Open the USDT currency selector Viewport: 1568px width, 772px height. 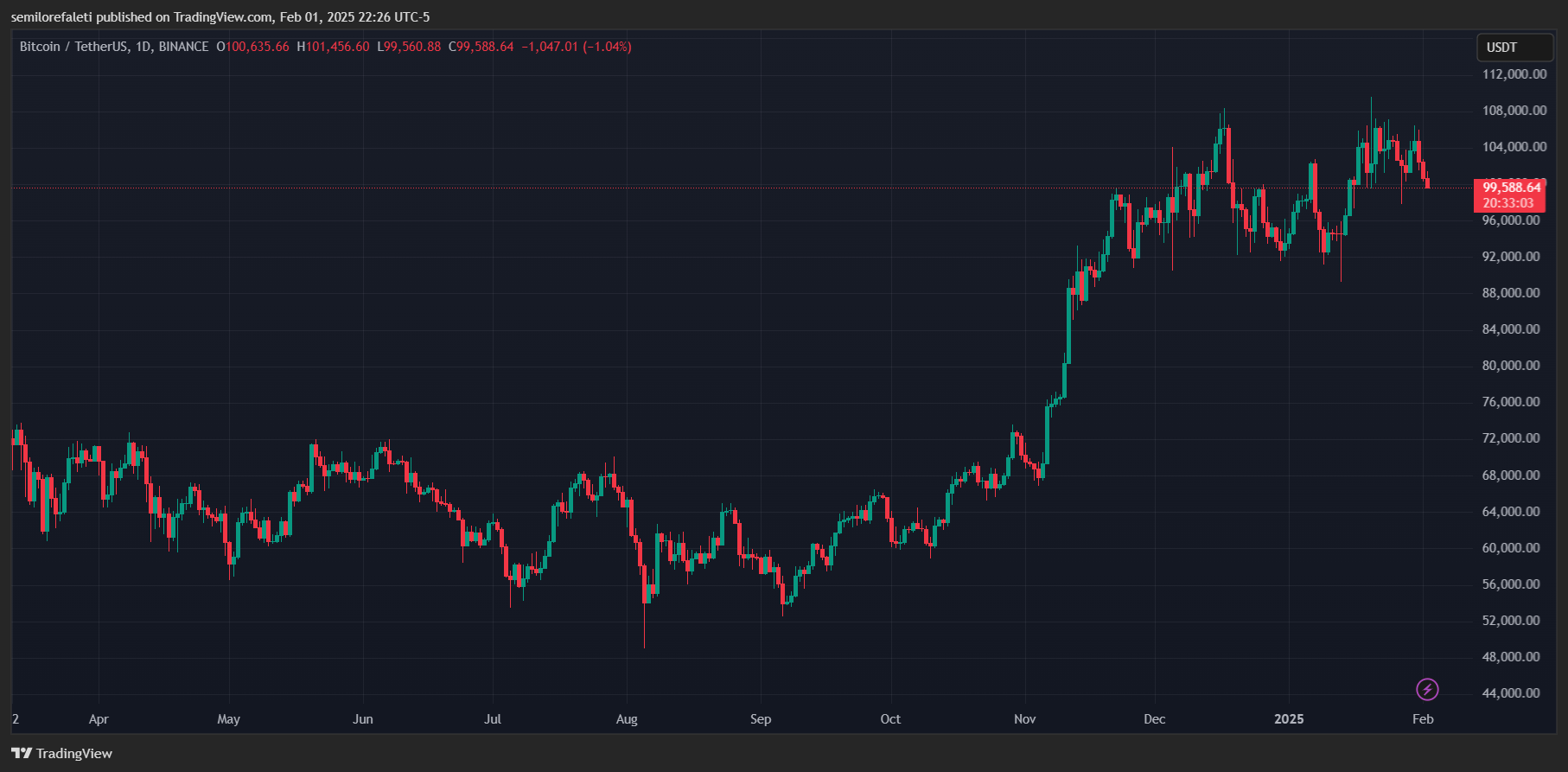point(1514,48)
